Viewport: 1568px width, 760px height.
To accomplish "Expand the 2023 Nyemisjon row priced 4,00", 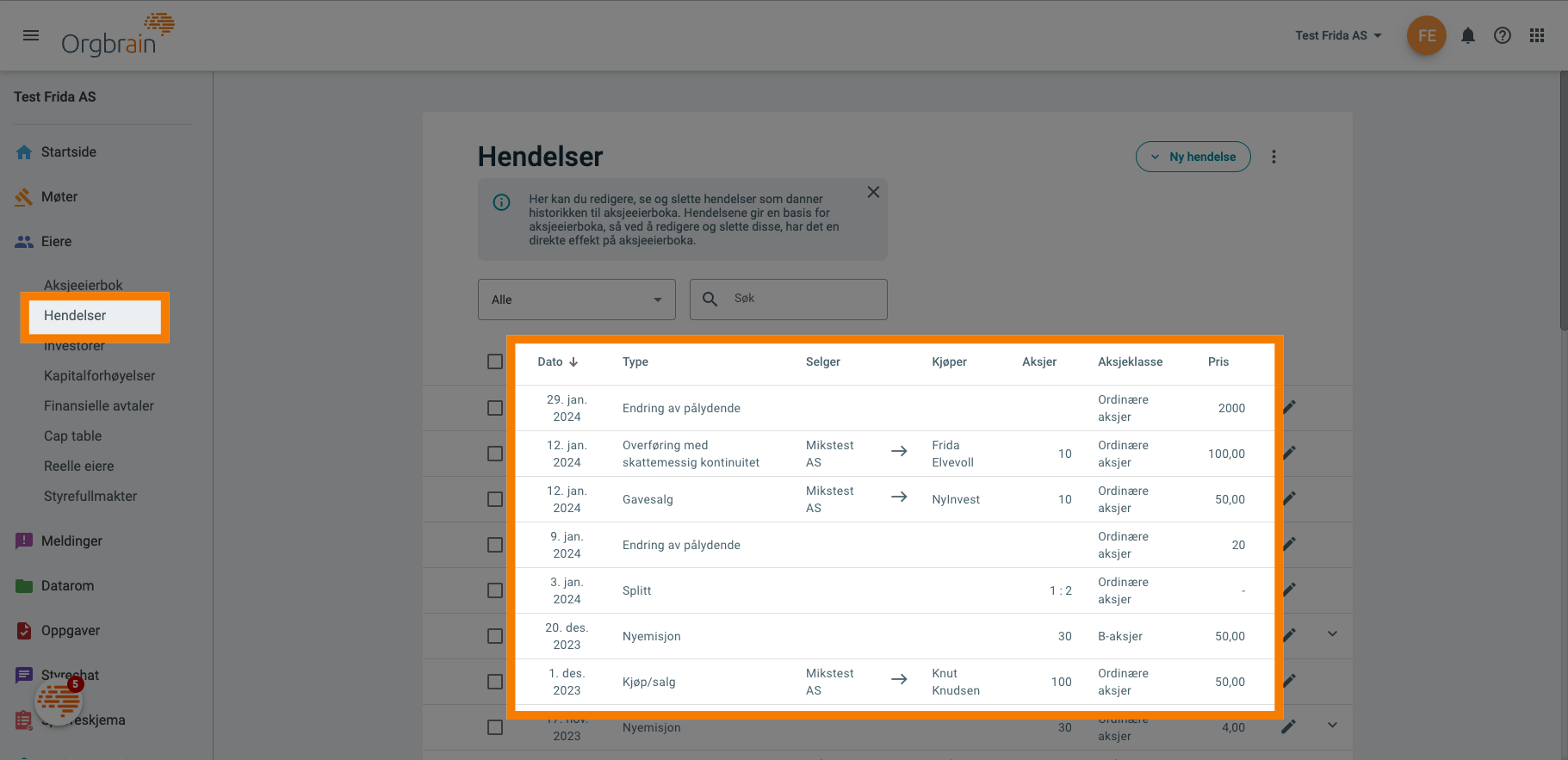I will (x=1332, y=726).
